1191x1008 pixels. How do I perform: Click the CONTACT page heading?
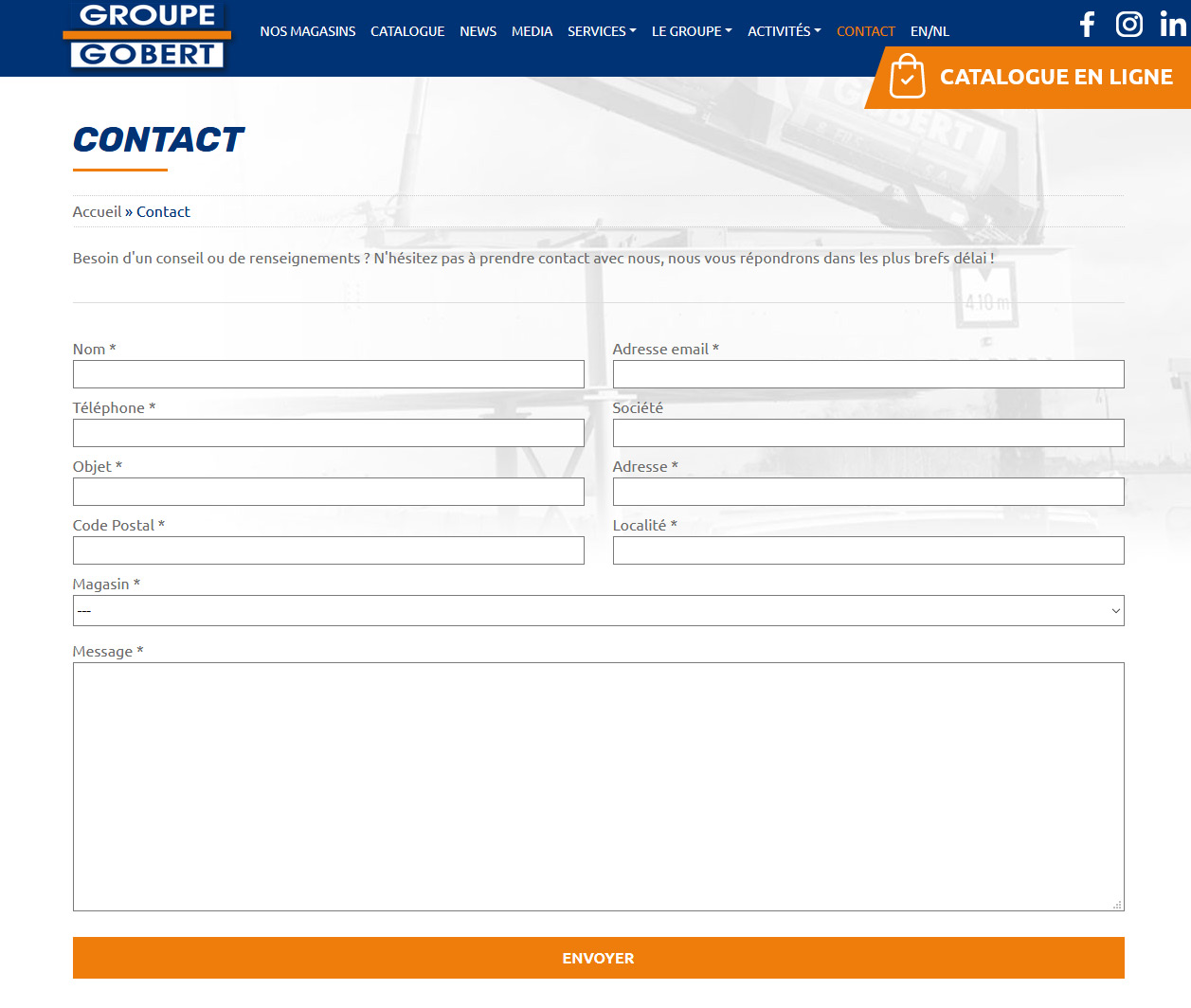[x=158, y=139]
